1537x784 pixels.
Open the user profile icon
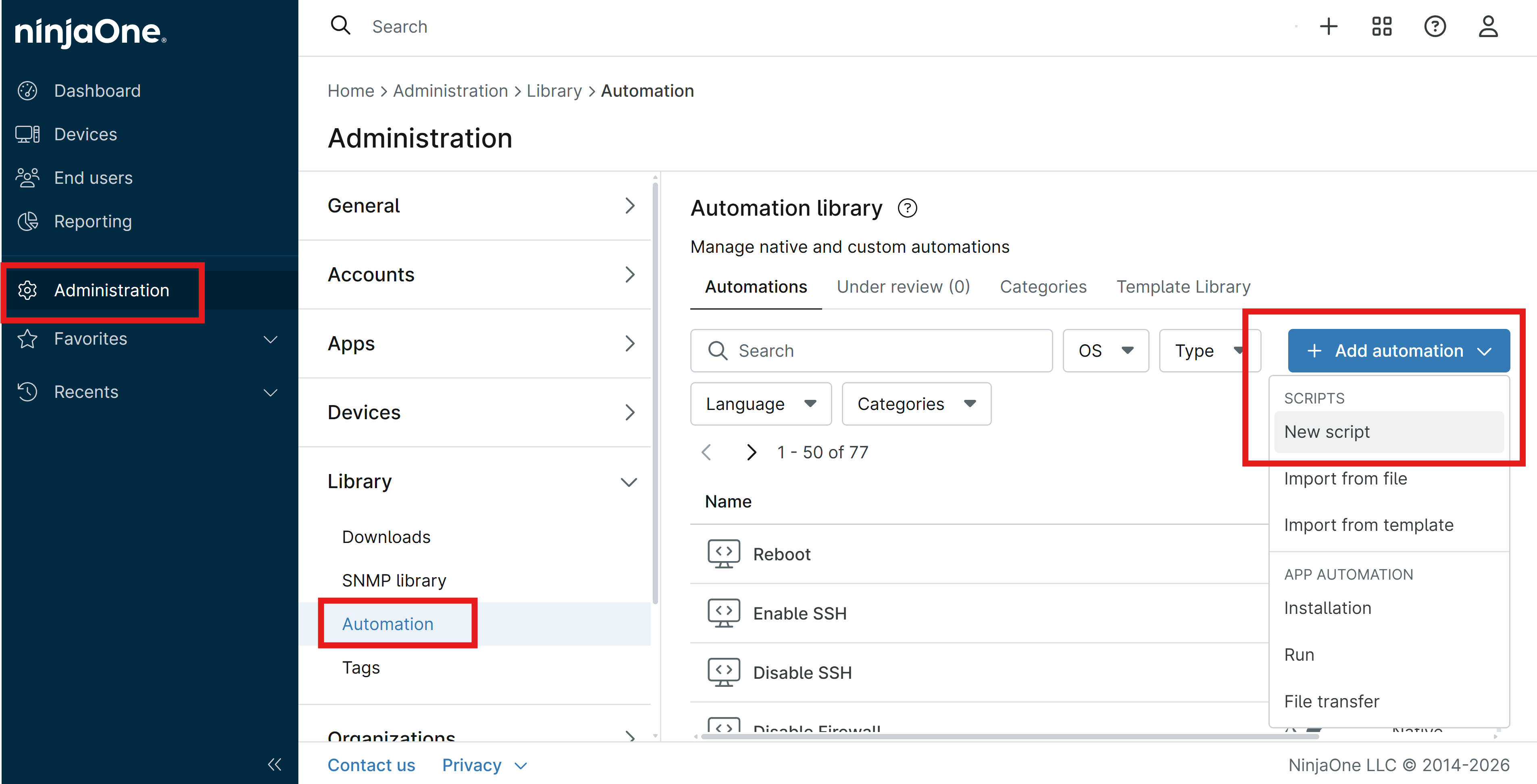pyautogui.click(x=1488, y=26)
